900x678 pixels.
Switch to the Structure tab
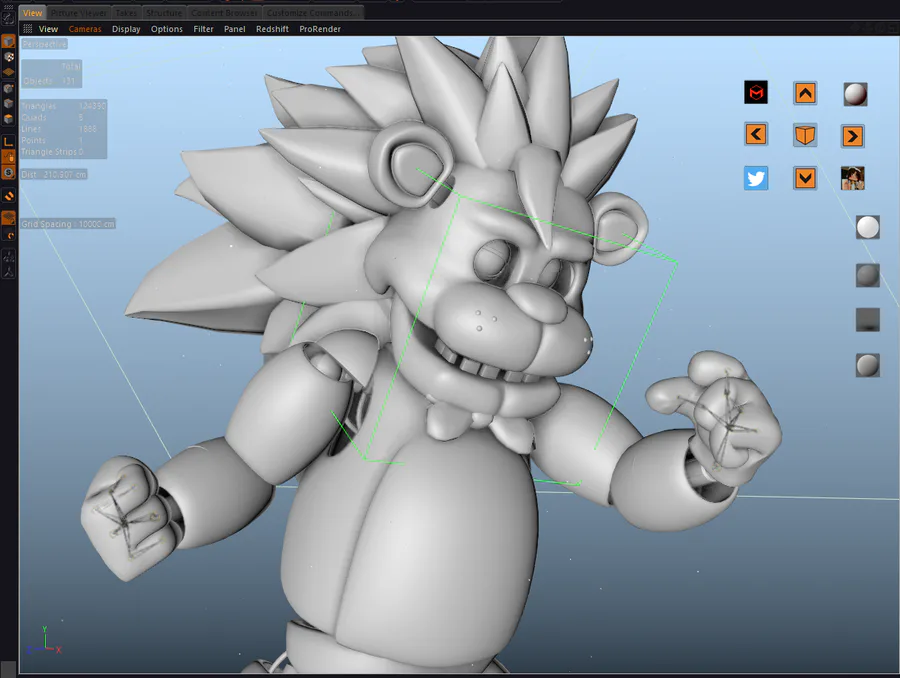click(164, 13)
